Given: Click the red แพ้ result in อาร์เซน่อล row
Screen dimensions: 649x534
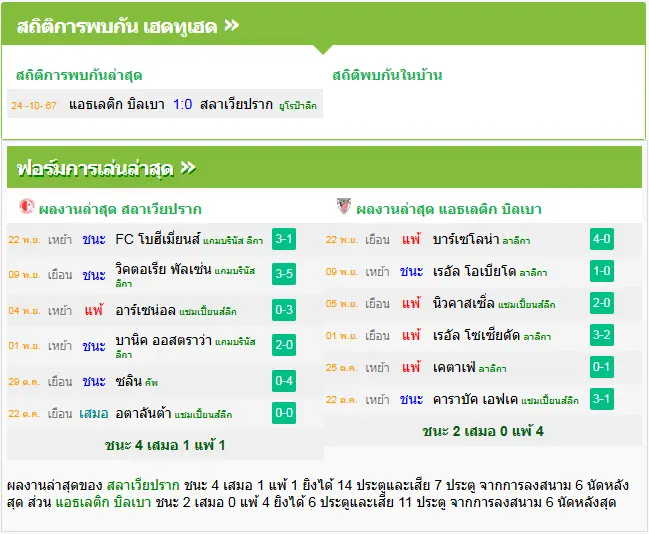Looking at the screenshot, I should pyautogui.click(x=94, y=310).
